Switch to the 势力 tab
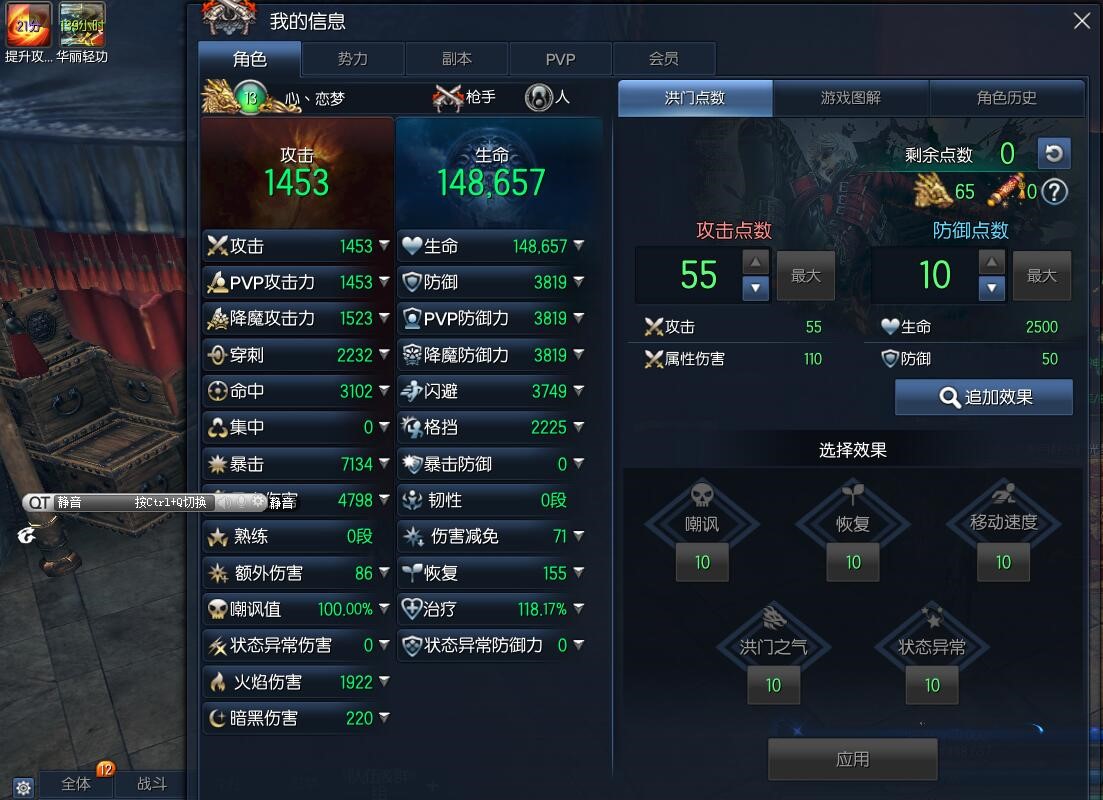This screenshot has height=800, width=1103. (352, 58)
